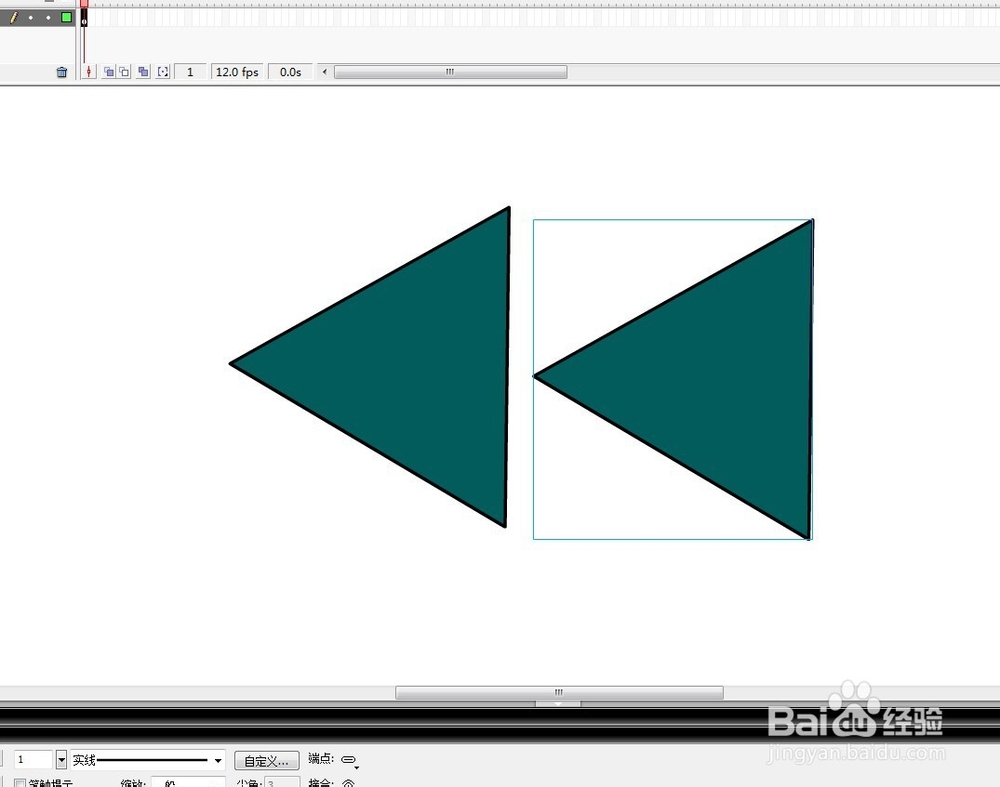The image size is (1000, 787).
Task: Collapse the properties panel via the arrow handle
Action: pos(558,703)
